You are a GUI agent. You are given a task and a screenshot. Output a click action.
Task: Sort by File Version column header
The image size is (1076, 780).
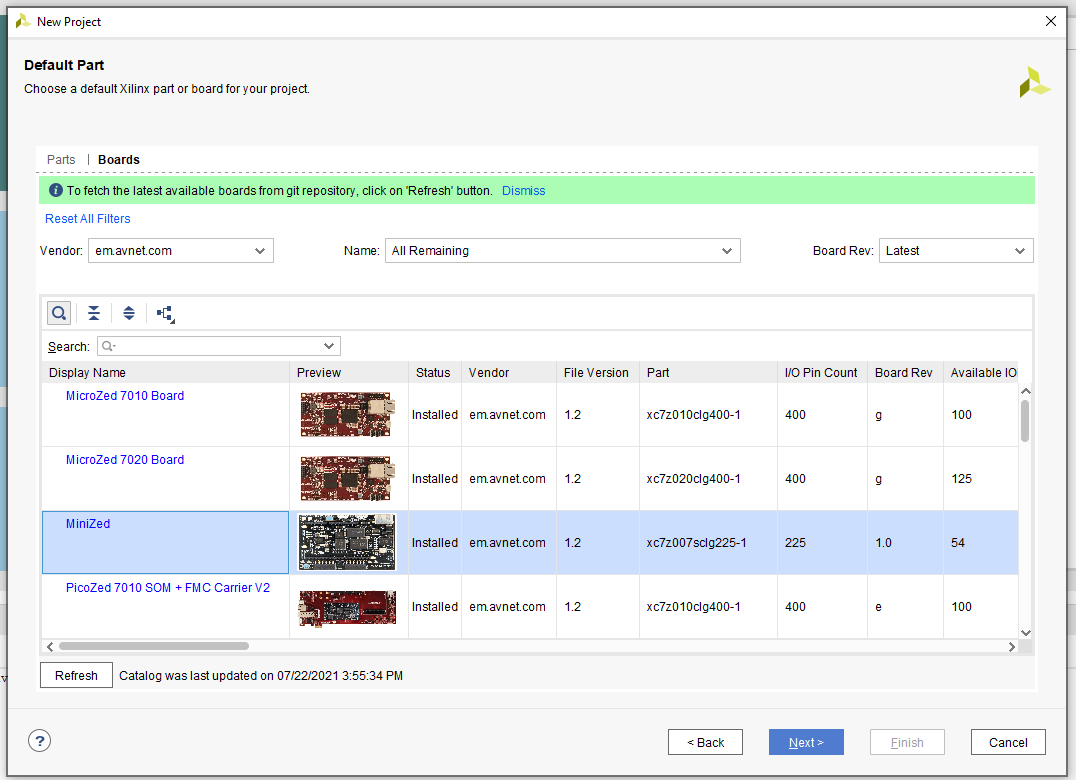[598, 373]
